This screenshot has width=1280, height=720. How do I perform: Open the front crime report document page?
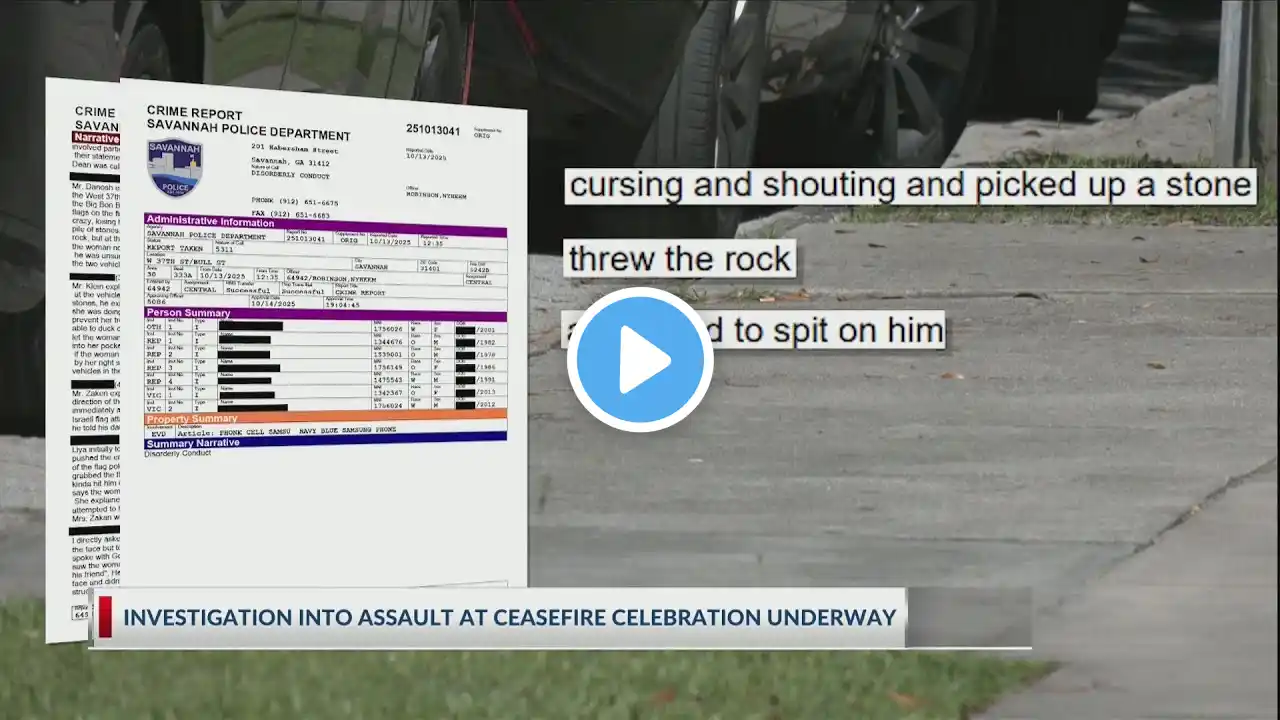[x=324, y=345]
